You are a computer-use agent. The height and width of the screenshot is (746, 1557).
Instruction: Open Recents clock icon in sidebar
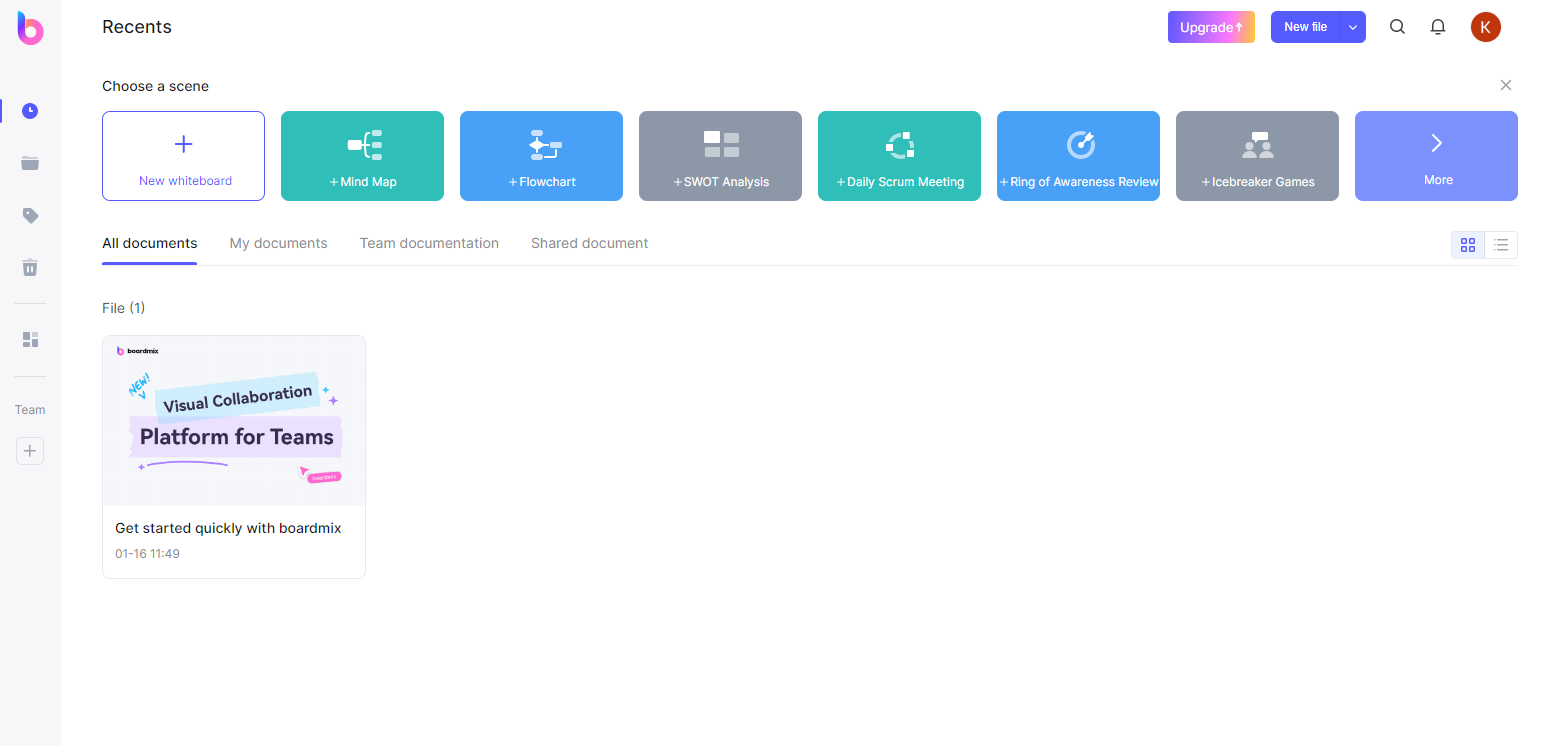tap(30, 111)
